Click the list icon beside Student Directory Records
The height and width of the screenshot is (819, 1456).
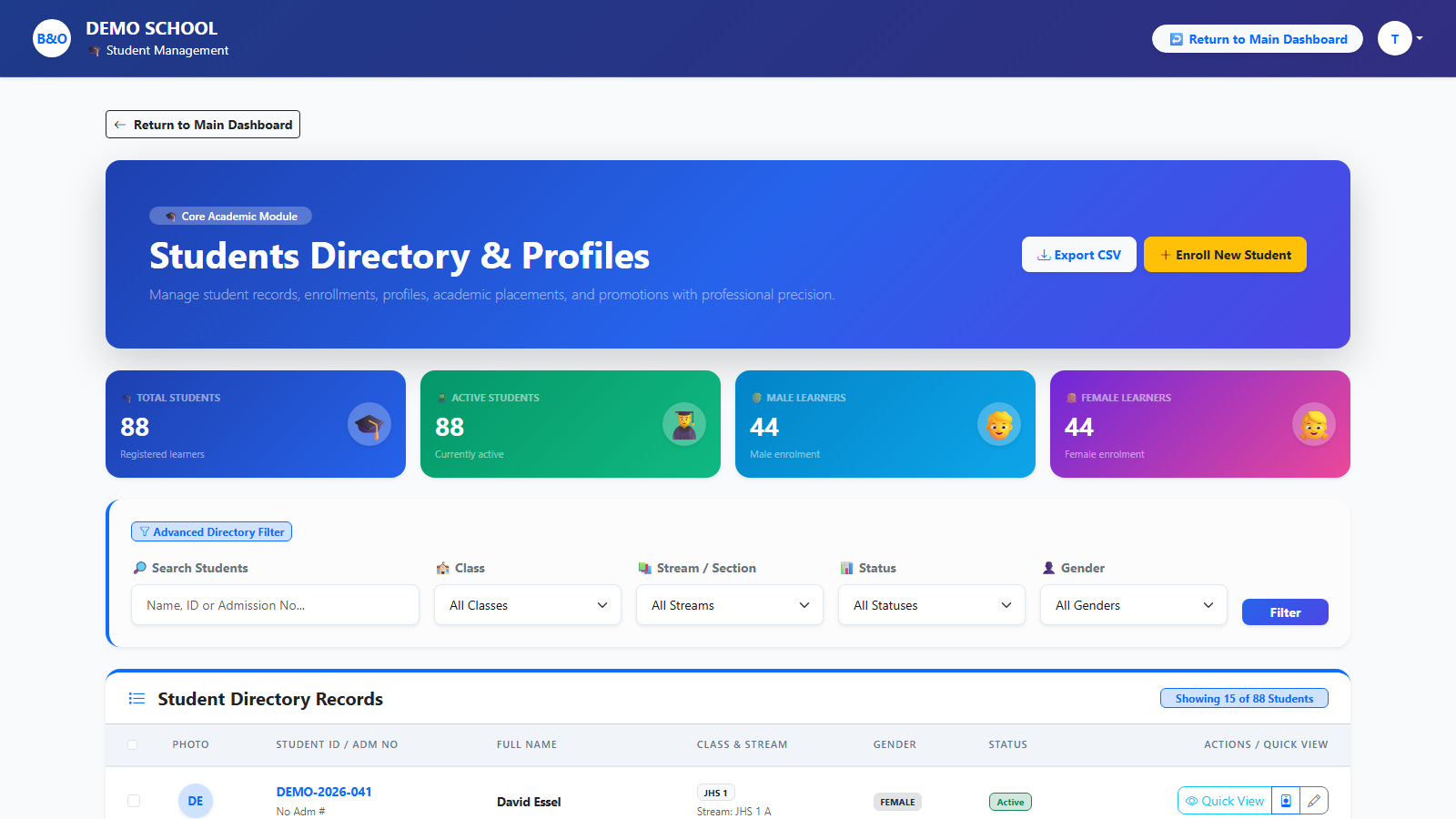point(136,699)
